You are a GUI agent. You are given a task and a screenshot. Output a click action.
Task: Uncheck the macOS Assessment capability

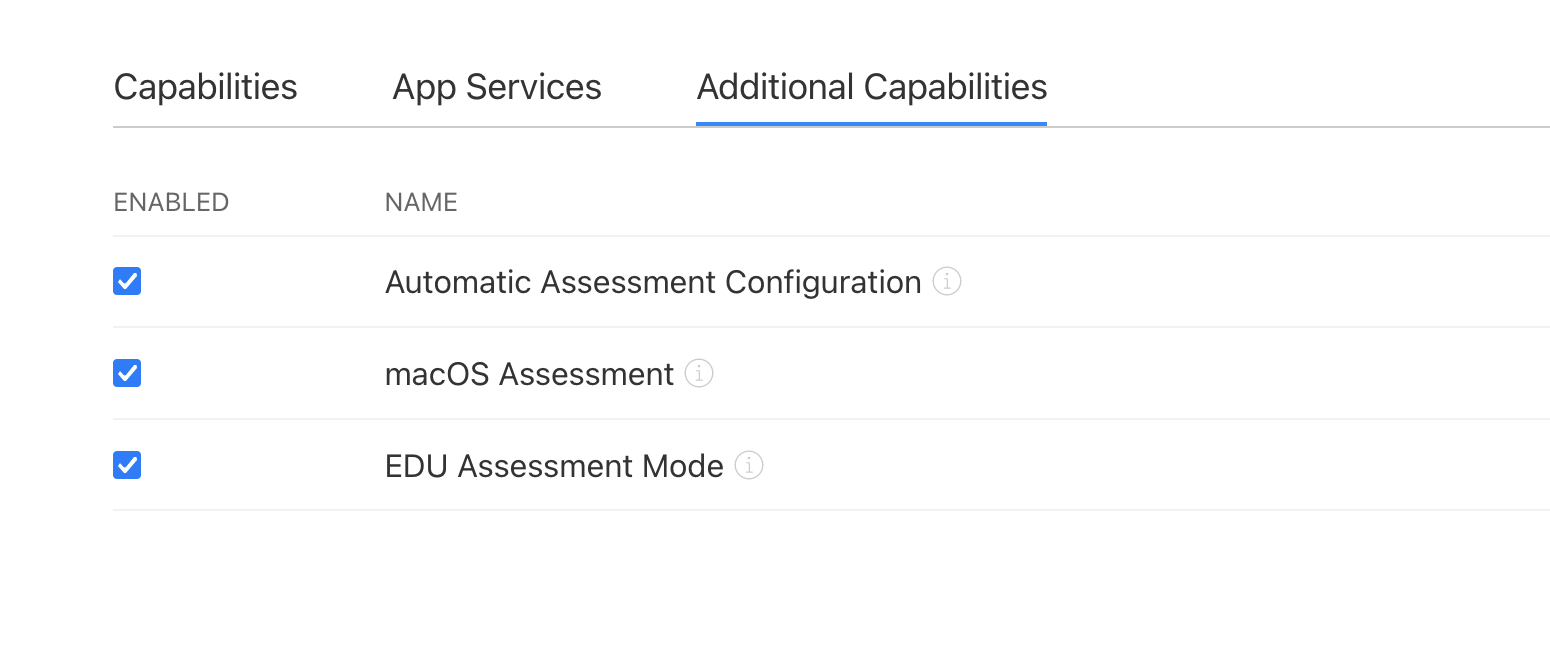127,374
